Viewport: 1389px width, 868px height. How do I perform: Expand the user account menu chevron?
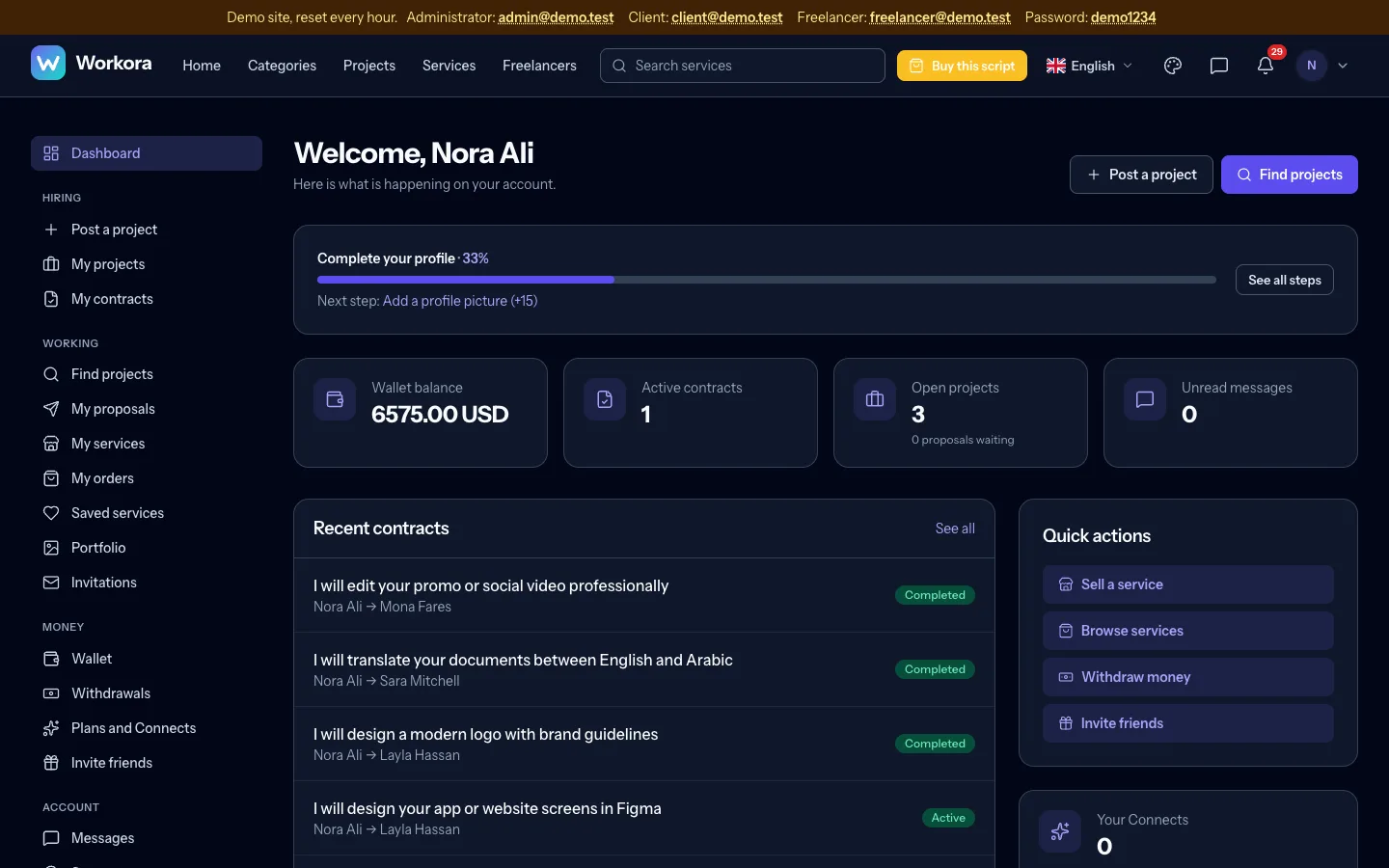coord(1343,66)
